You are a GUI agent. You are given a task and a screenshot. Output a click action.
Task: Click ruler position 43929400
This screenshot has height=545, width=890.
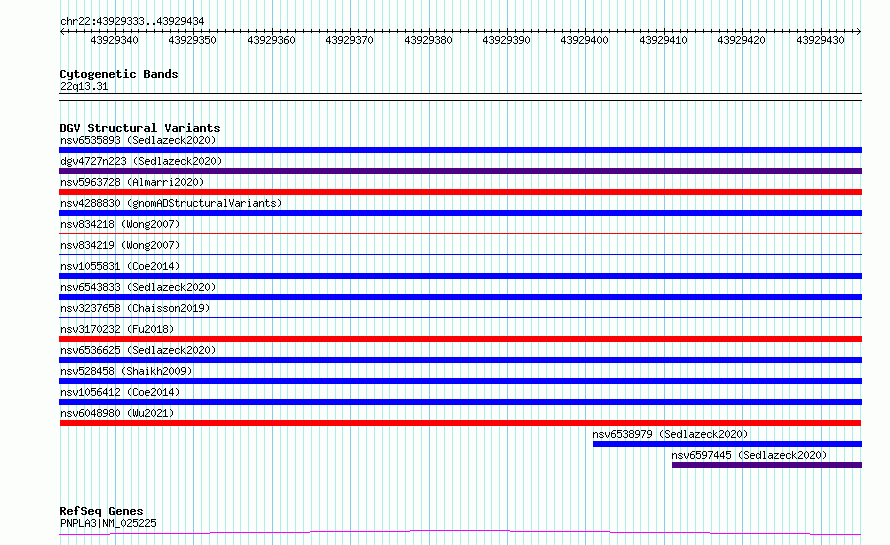click(x=585, y=40)
